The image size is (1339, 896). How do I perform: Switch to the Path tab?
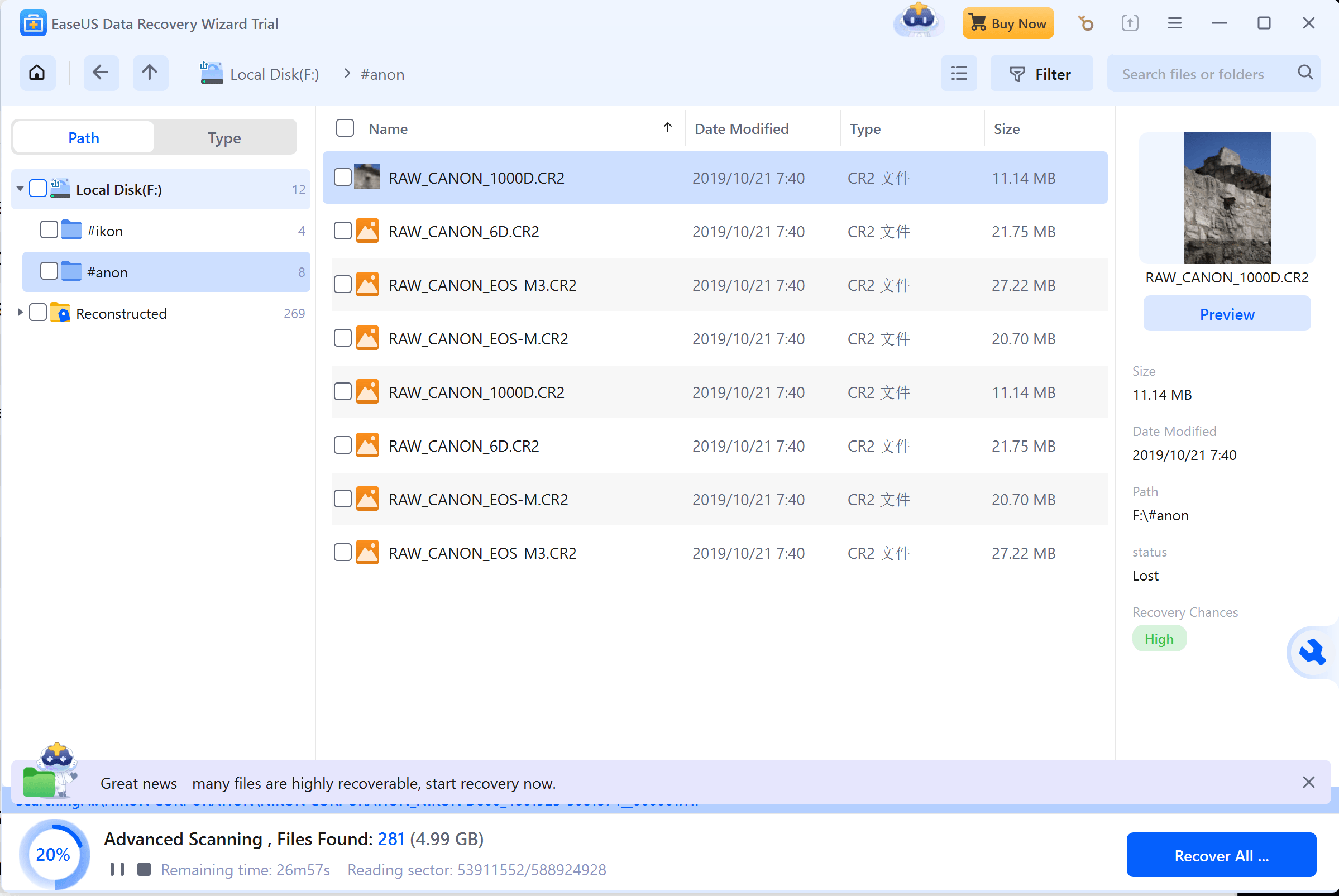coord(83,138)
